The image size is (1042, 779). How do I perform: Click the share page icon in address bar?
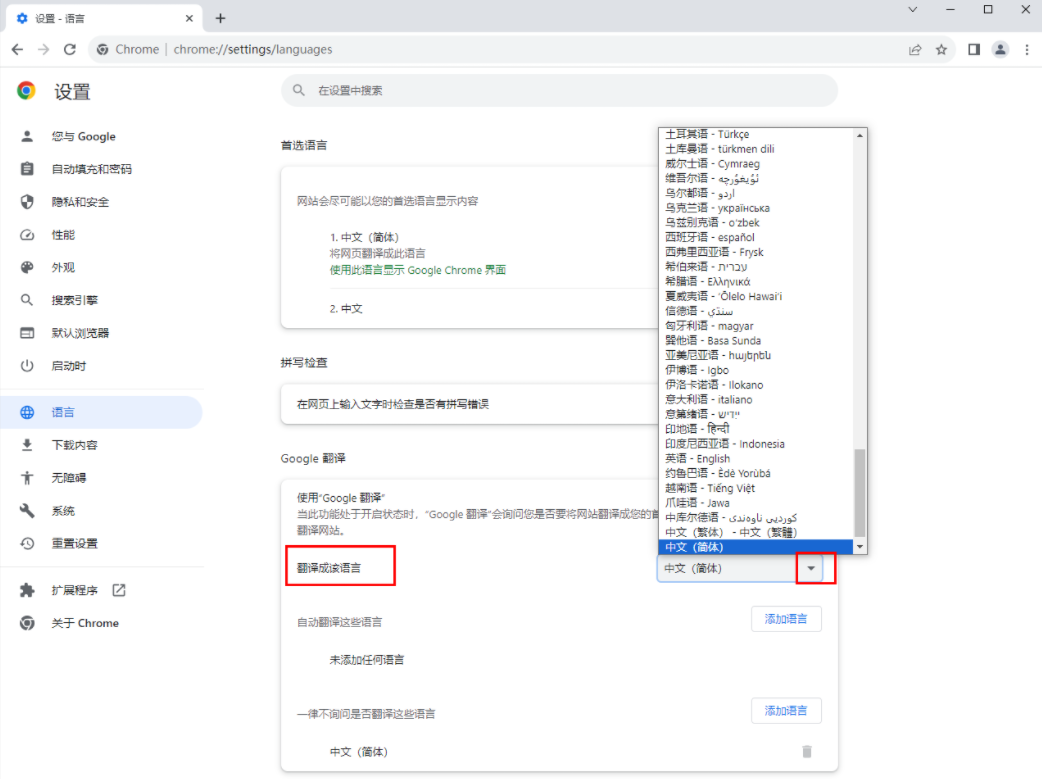915,49
